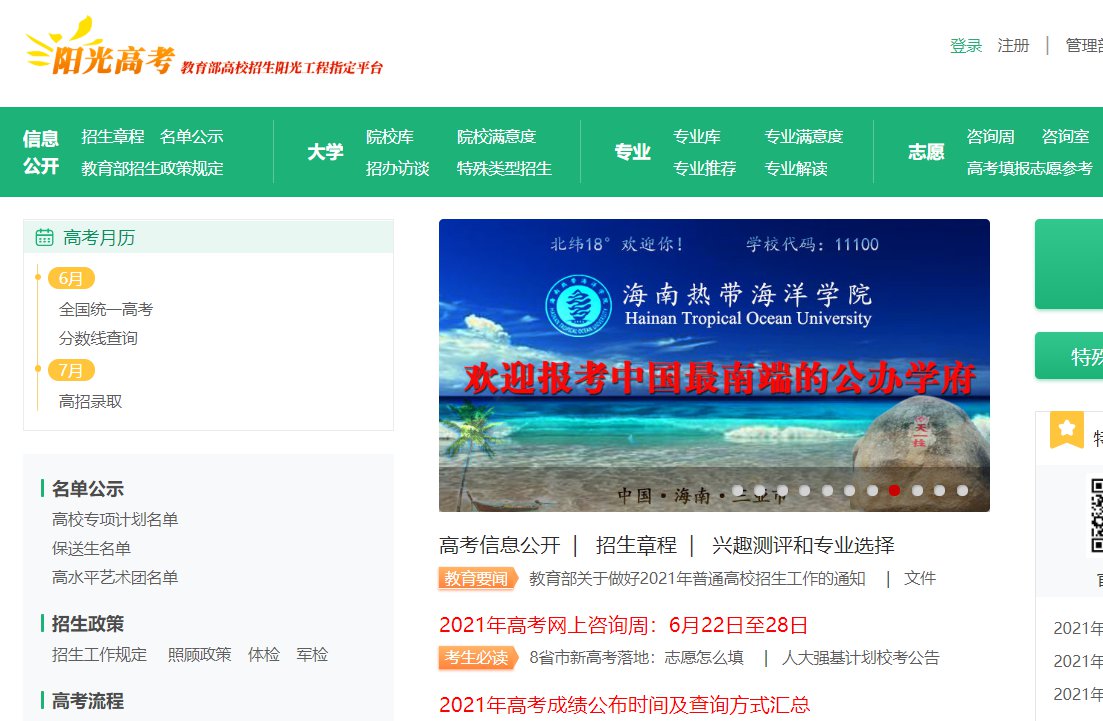Screen dimensions: 1103x721
Task: Click the QR code image
Action: 1097,515
